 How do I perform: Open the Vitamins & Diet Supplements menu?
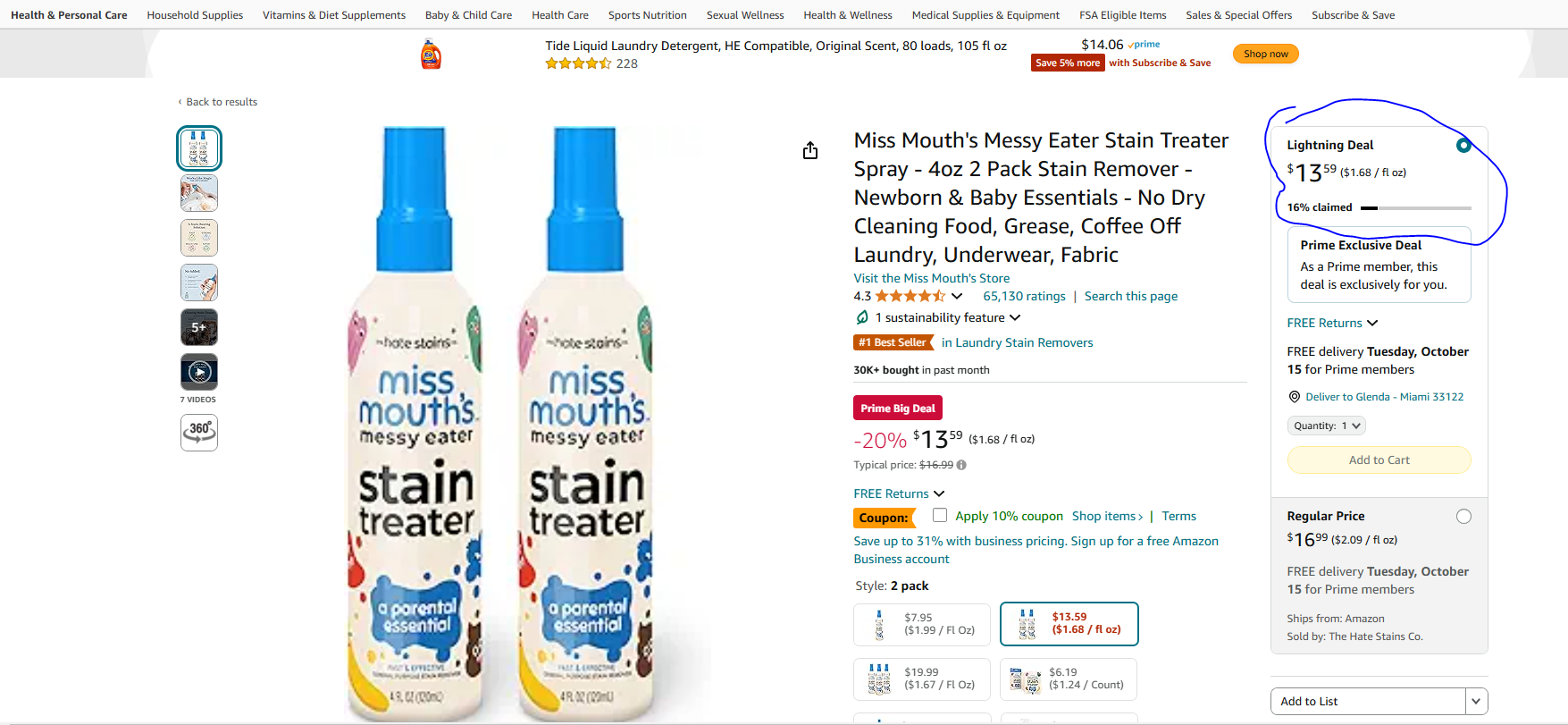(334, 15)
